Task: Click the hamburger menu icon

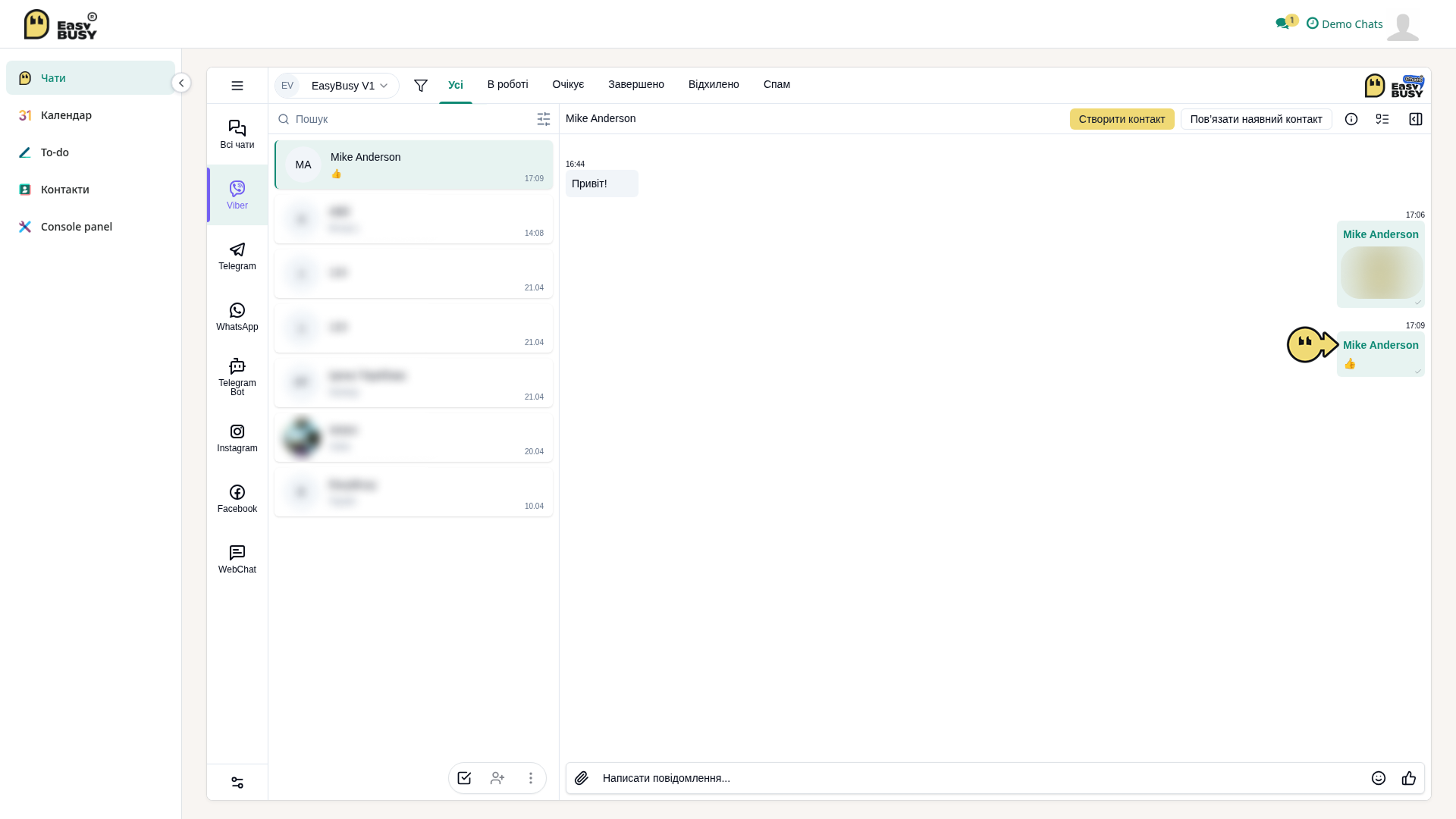Action: tap(237, 86)
